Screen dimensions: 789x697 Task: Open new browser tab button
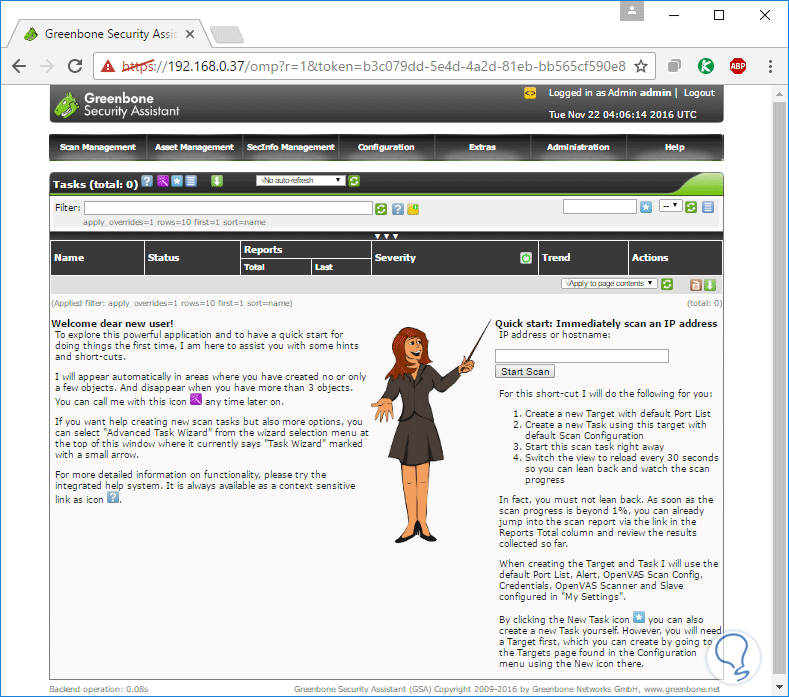click(227, 35)
